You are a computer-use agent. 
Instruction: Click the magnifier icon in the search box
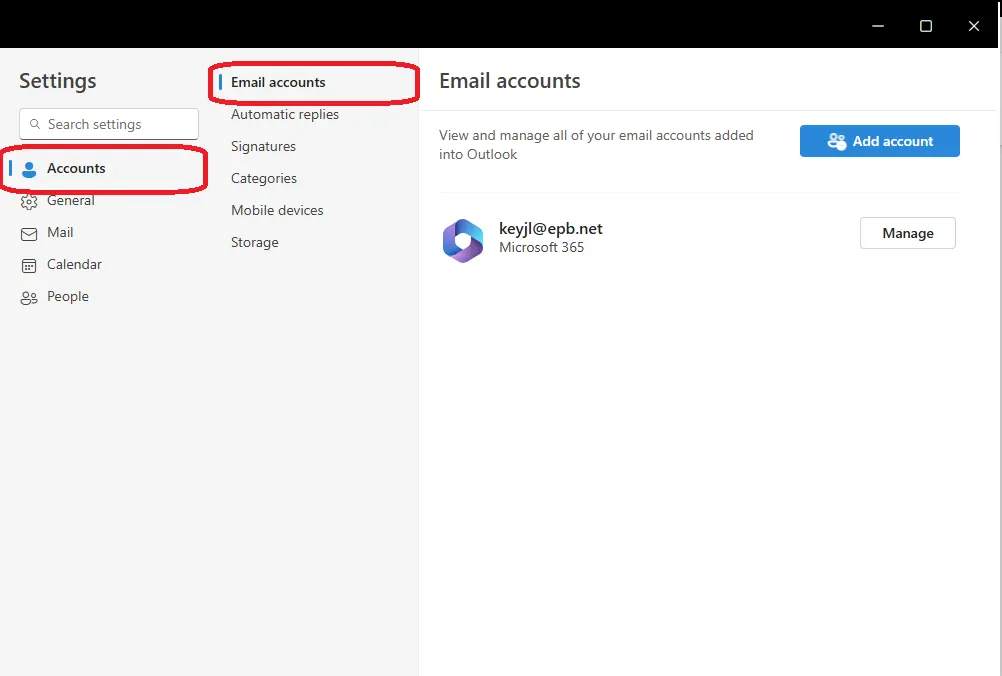tap(35, 124)
